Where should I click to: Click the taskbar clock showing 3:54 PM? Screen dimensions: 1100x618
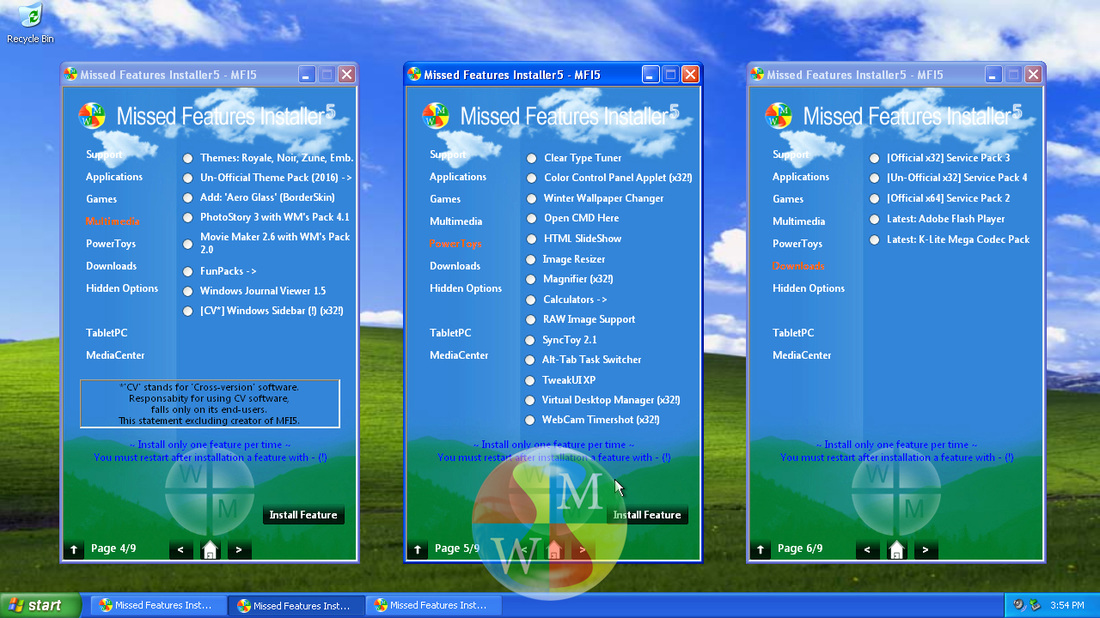coord(1067,605)
